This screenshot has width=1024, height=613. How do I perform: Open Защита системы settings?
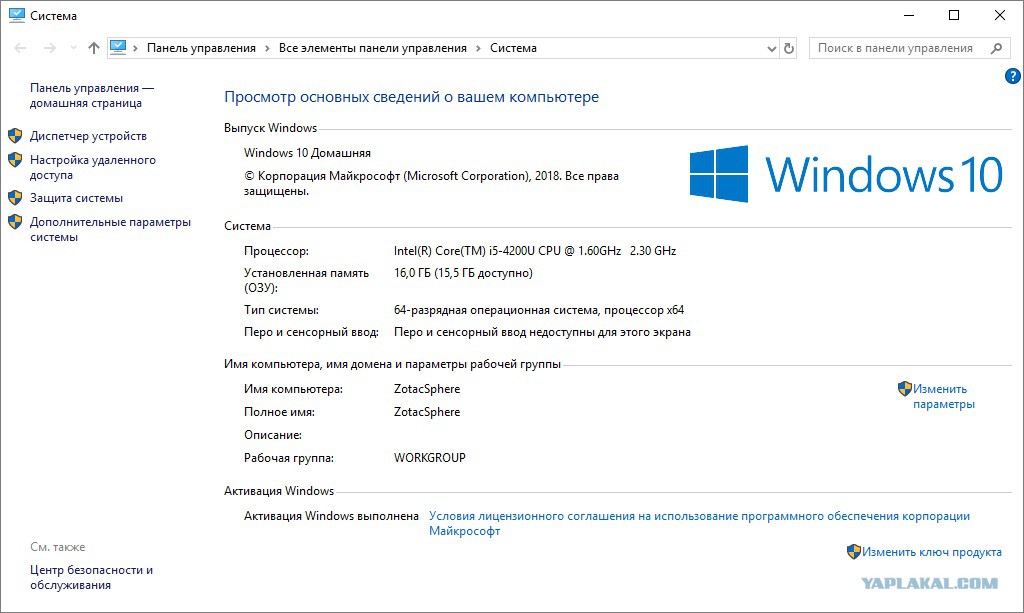(76, 198)
